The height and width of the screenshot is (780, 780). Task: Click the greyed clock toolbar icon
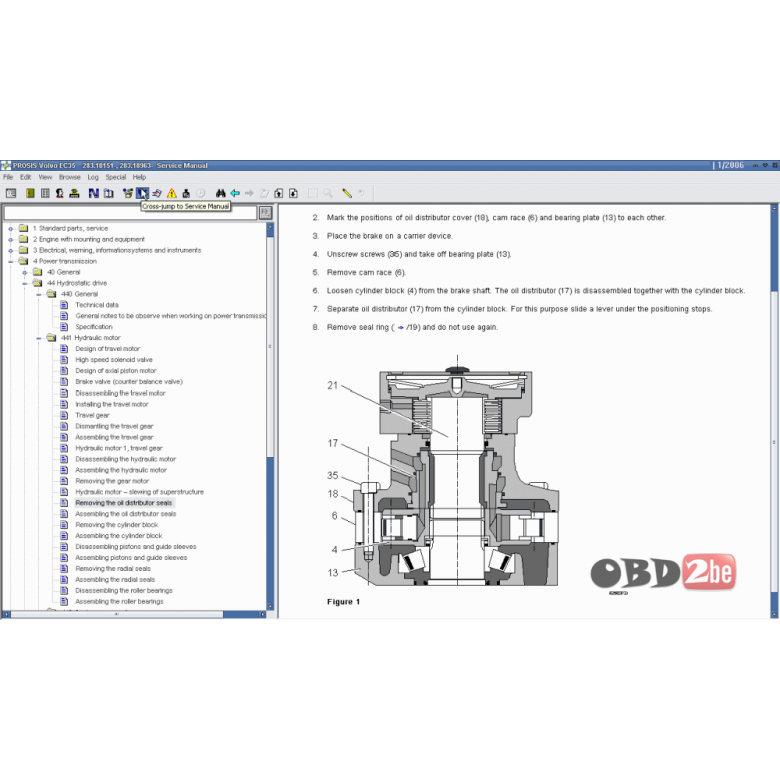[x=200, y=193]
